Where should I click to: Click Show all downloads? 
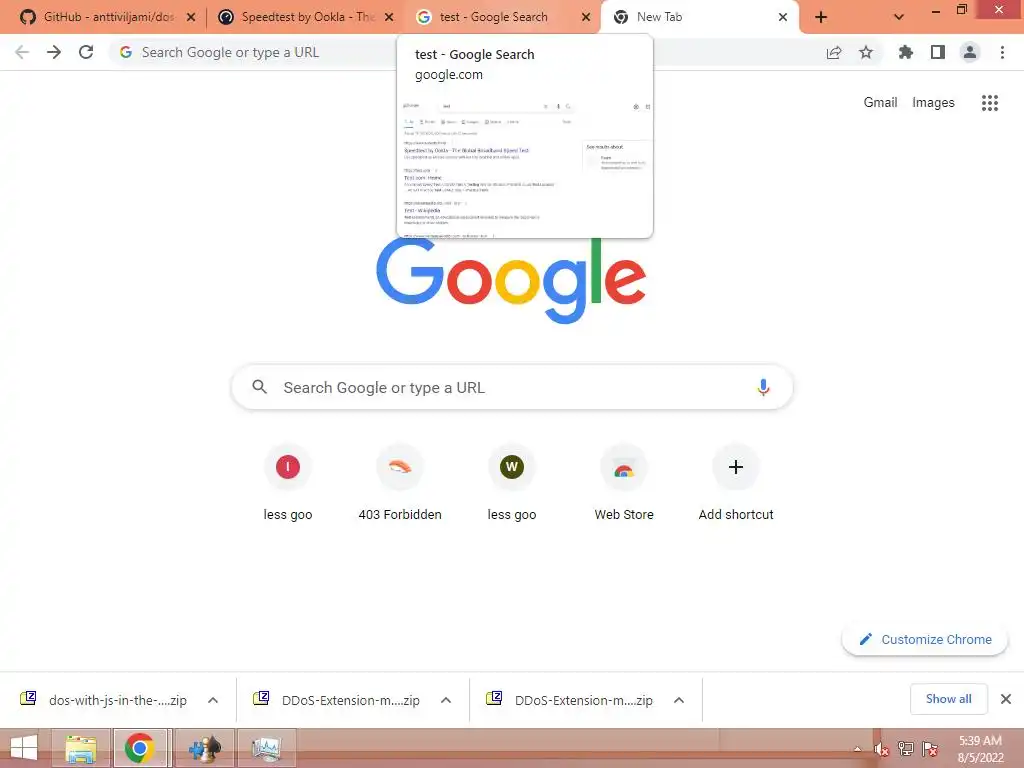pyautogui.click(x=948, y=699)
